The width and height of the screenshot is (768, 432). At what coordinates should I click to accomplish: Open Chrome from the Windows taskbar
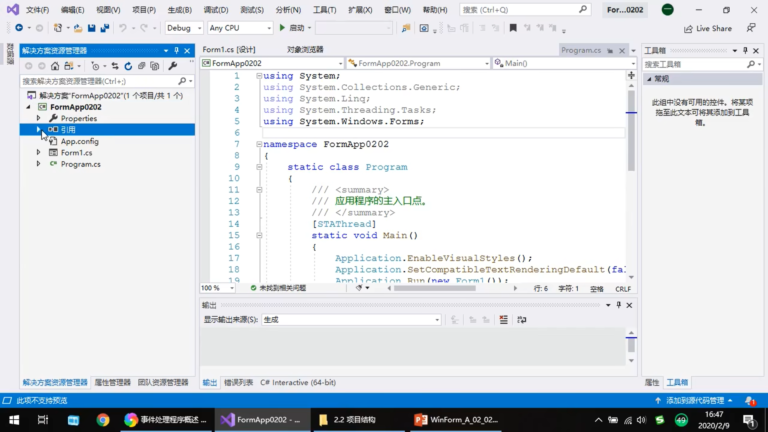tap(103, 420)
